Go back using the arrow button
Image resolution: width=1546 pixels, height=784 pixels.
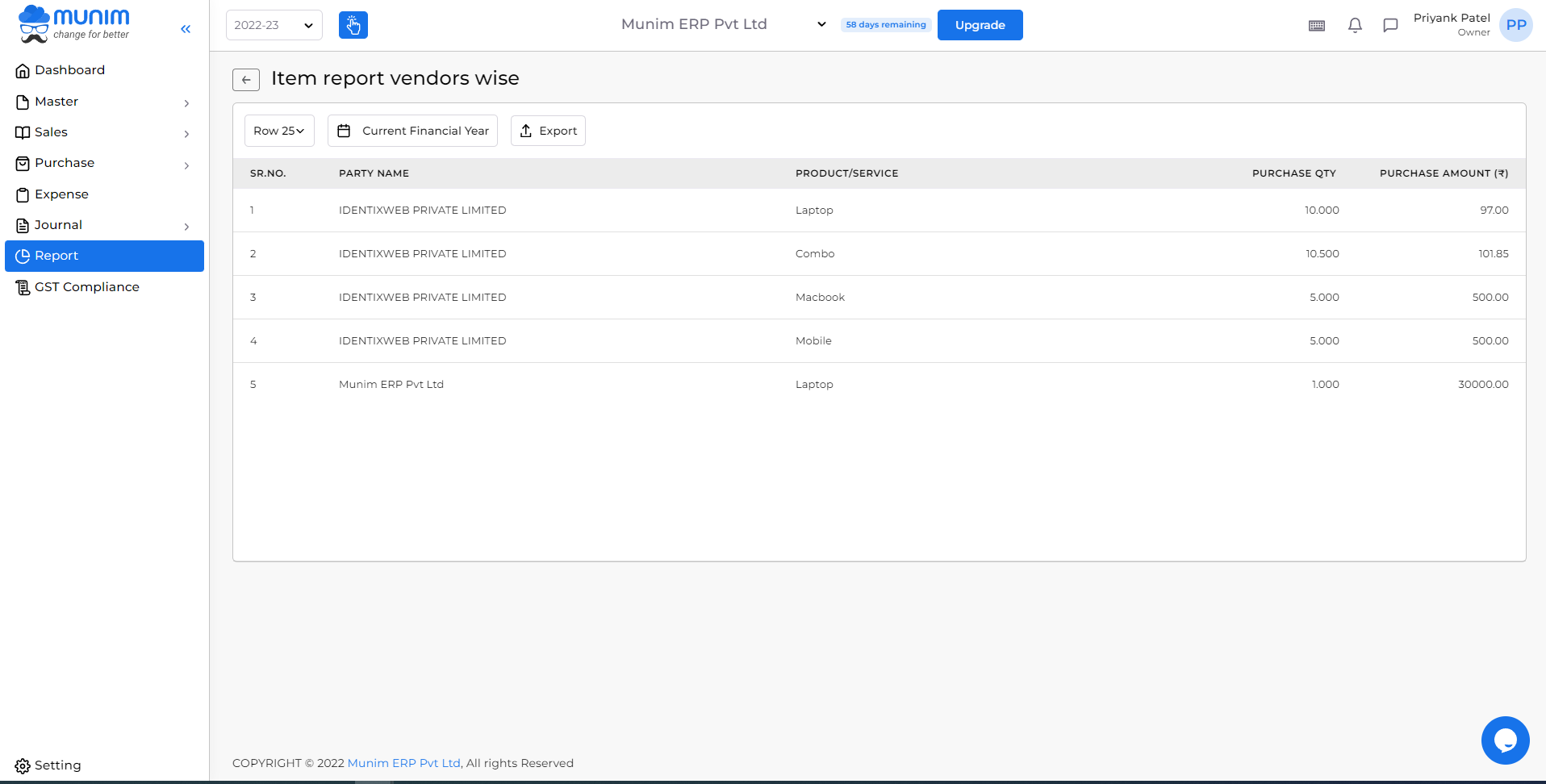(246, 80)
